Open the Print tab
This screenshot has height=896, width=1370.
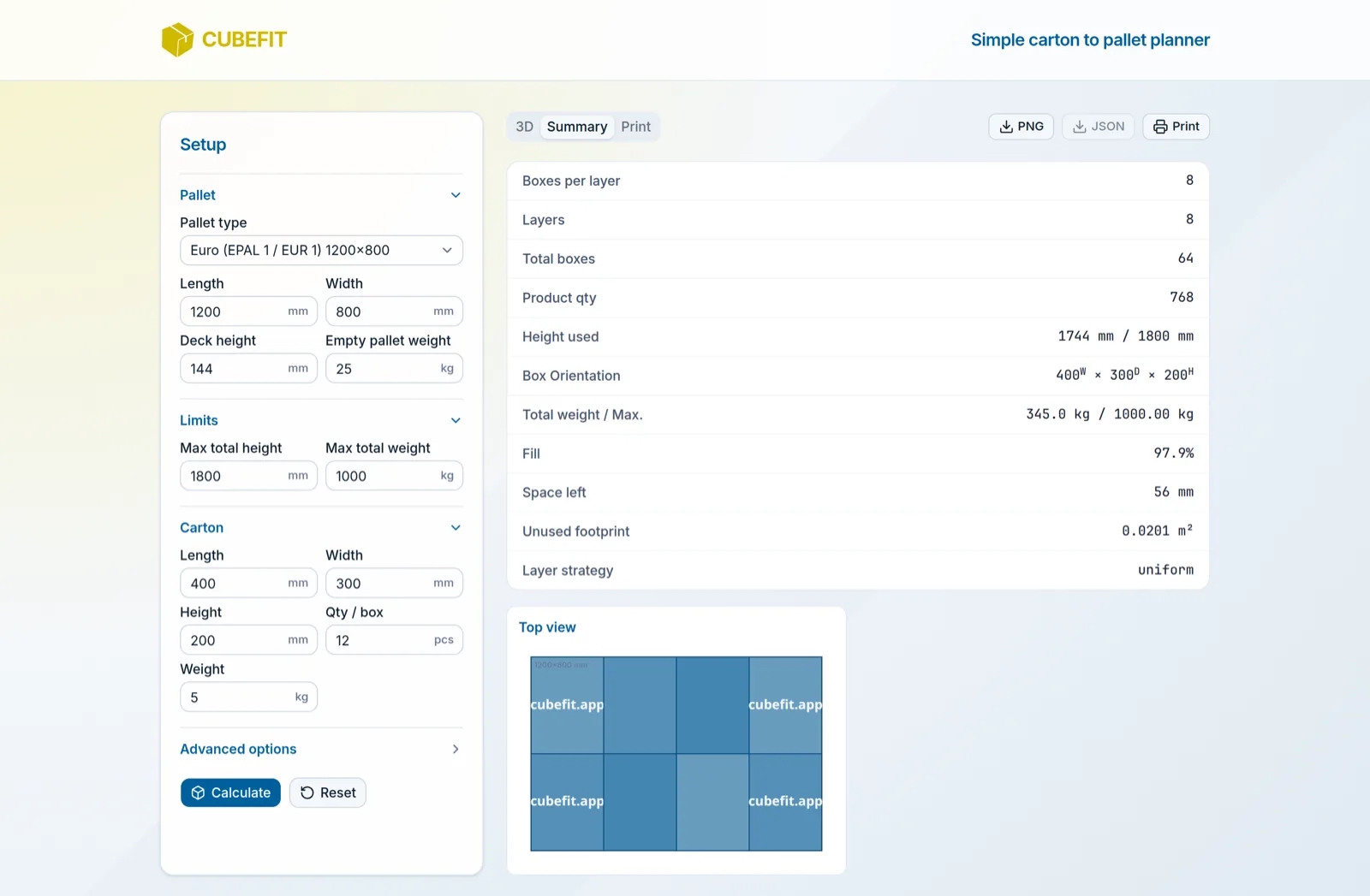click(635, 127)
